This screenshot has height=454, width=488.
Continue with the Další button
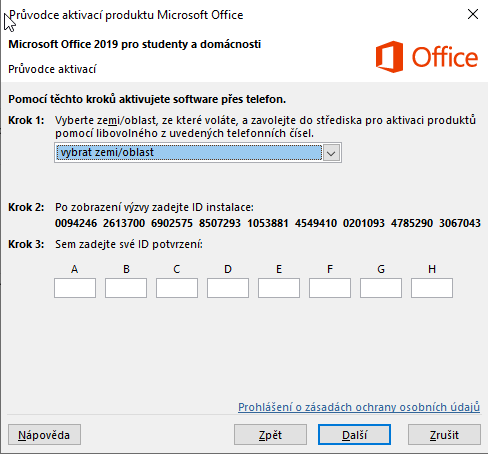(354, 435)
